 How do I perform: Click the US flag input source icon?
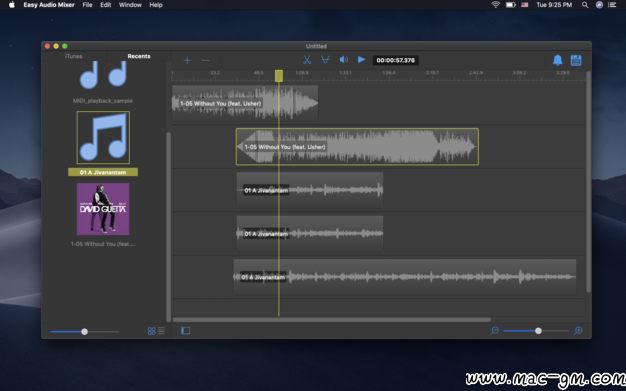(525, 5)
